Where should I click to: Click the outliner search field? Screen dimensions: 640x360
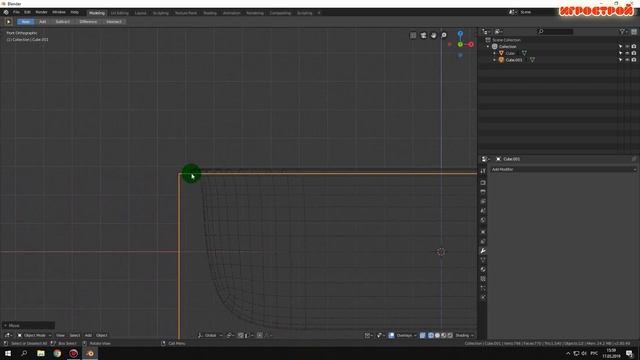click(x=555, y=31)
